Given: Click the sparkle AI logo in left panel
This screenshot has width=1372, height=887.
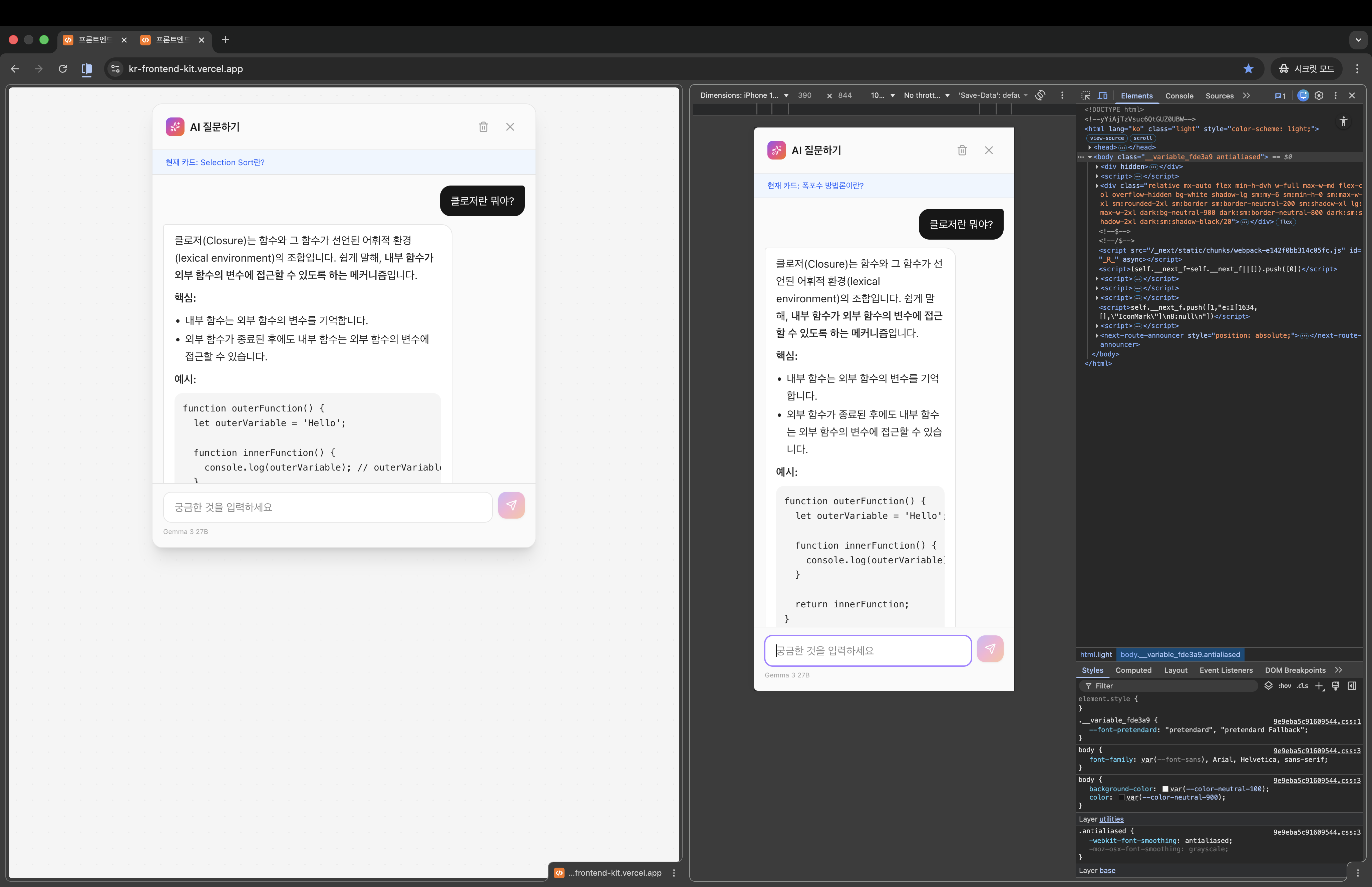Looking at the screenshot, I should click(175, 127).
